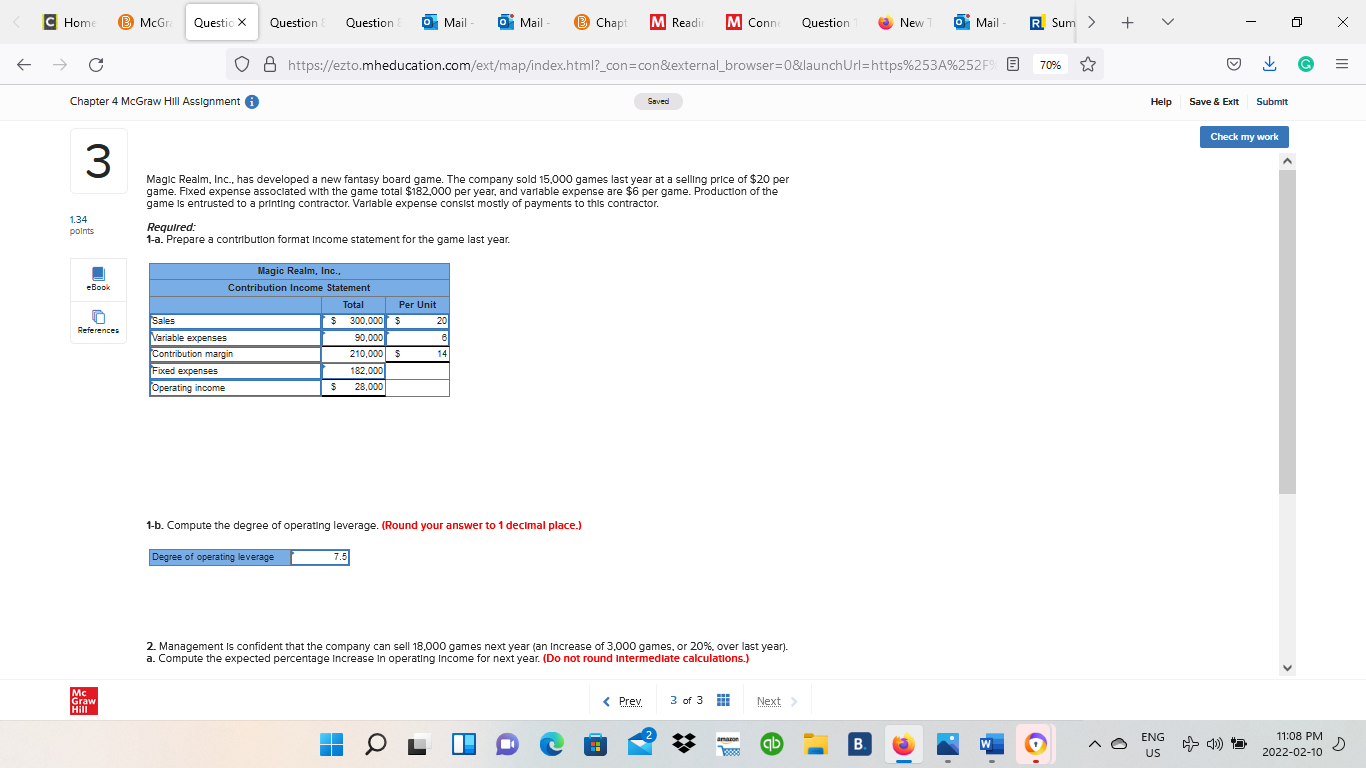This screenshot has height=768, width=1366.
Task: Go to the Next page
Action: click(768, 700)
